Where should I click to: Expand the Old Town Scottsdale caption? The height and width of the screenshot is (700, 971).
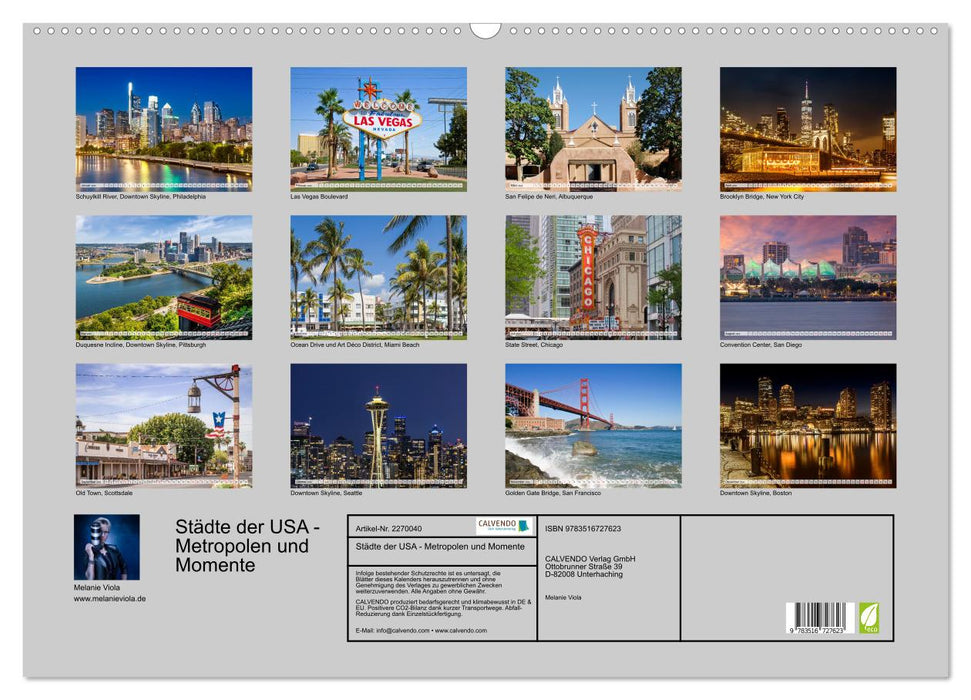pos(103,495)
